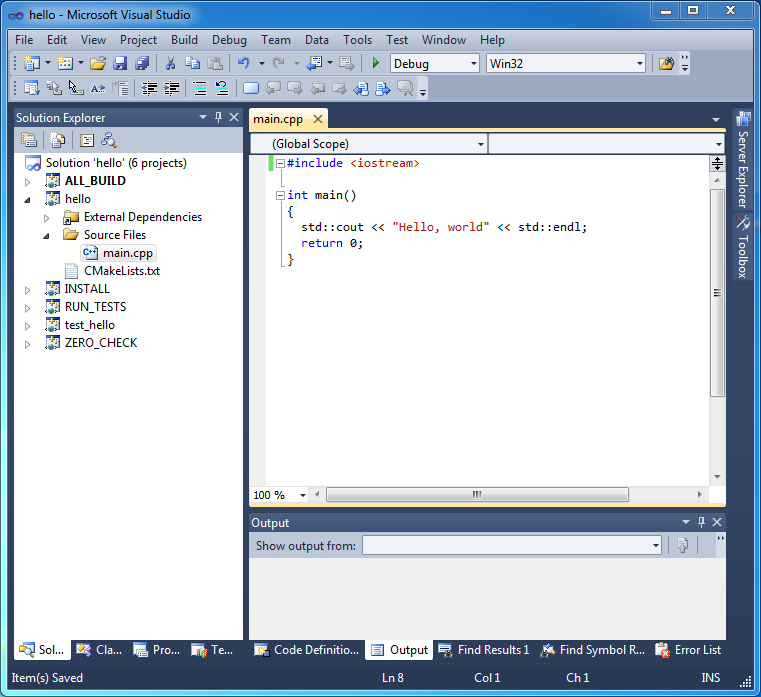Viewport: 761px width, 697px height.
Task: Collapse the #include outlining region
Action: point(280,164)
